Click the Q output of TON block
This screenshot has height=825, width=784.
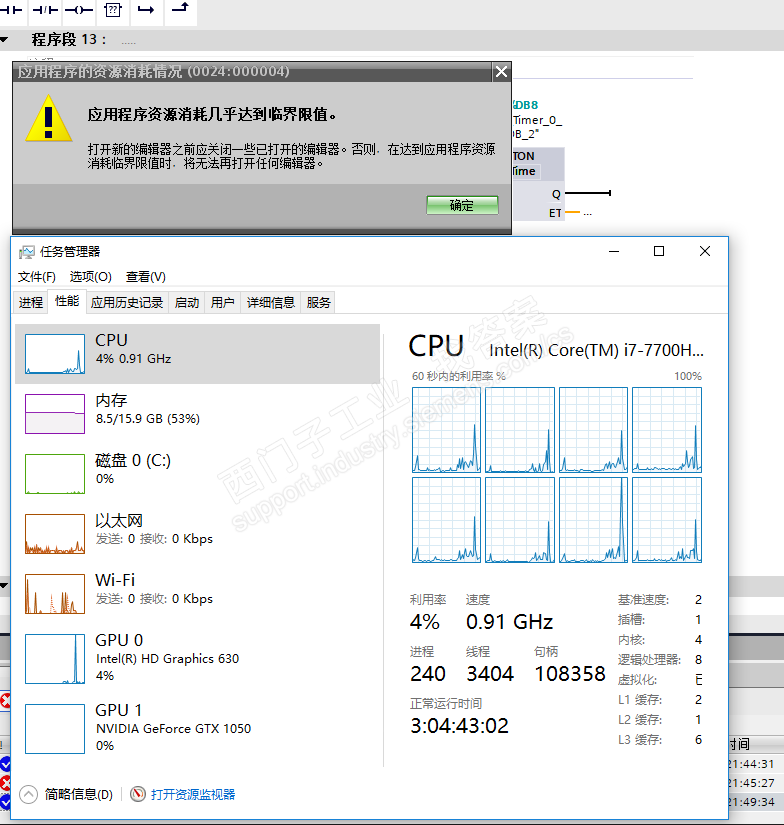(x=556, y=194)
